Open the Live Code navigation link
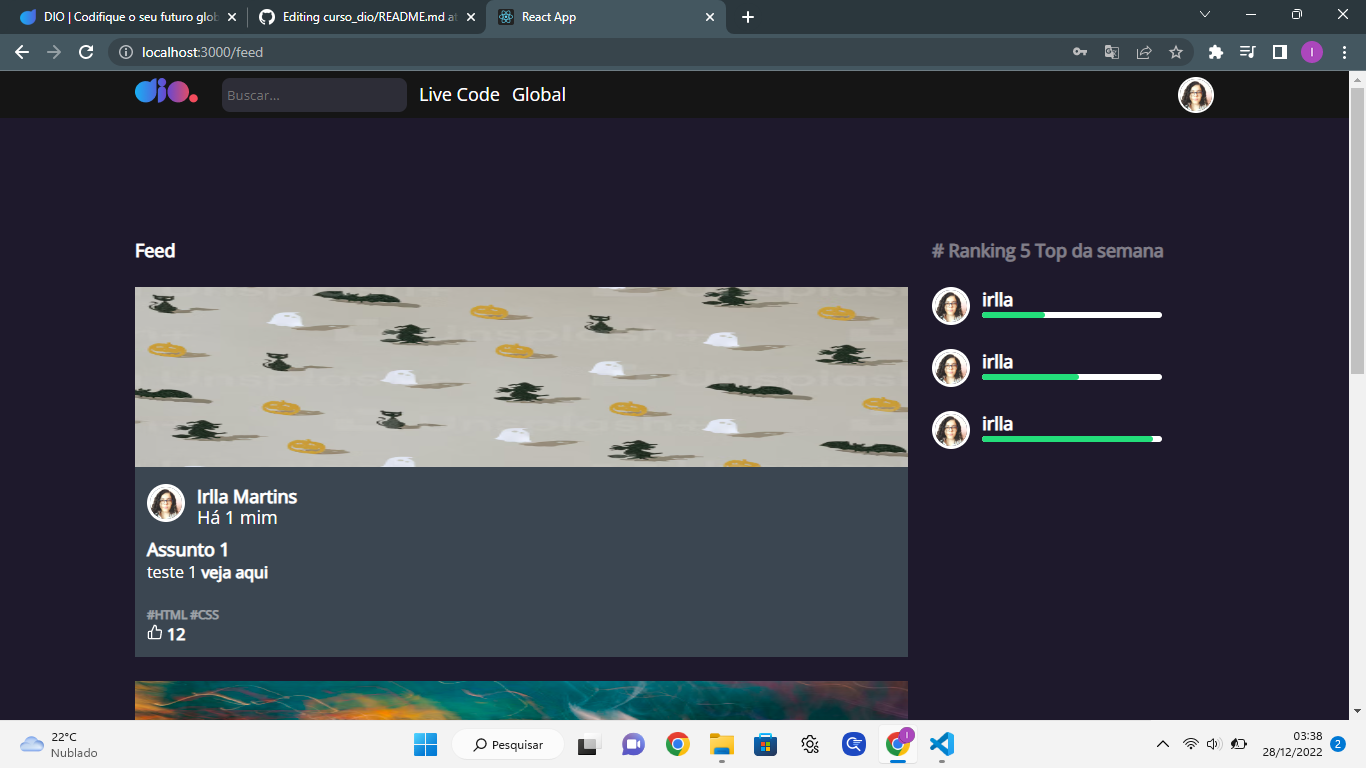1366x768 pixels. coord(459,95)
